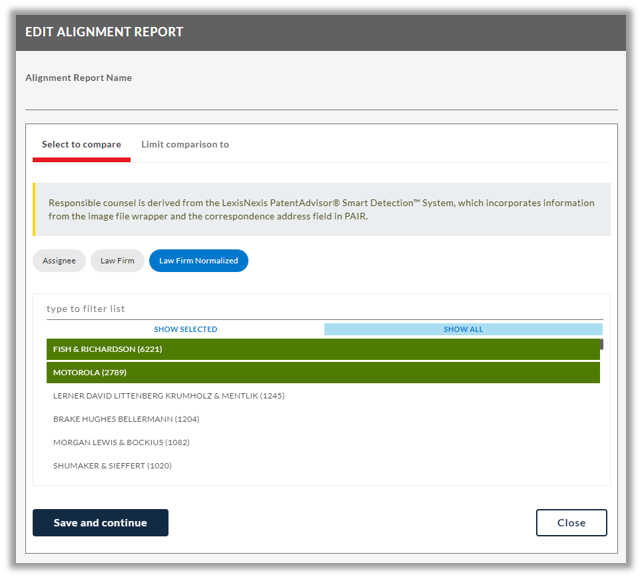Toggle the Law Firm Normalized pill

(x=199, y=261)
